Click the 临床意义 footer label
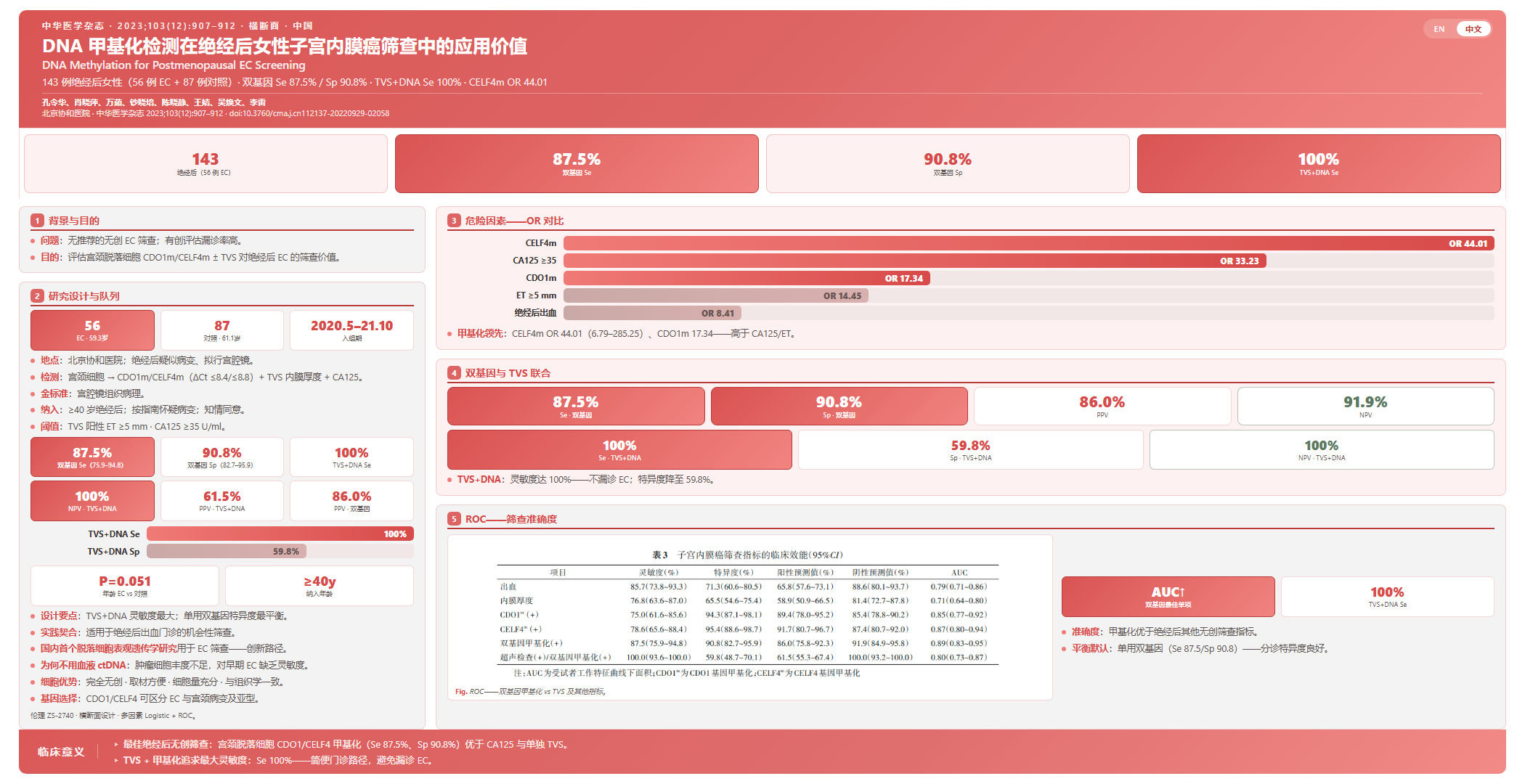 pyautogui.click(x=61, y=752)
